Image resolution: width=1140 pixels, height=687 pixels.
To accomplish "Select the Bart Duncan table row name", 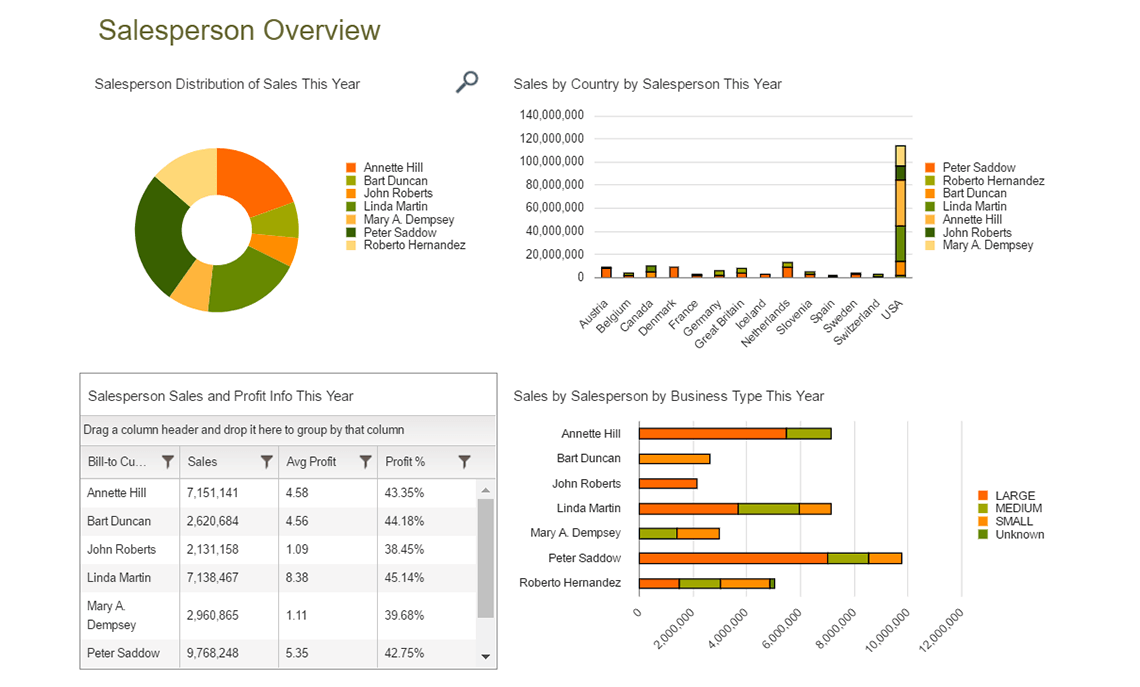I will (x=119, y=521).
